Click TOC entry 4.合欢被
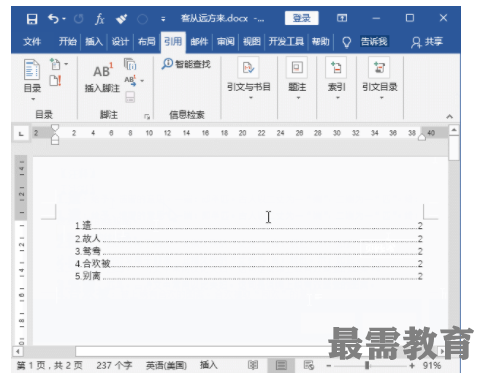480x383 pixels. coord(249,264)
